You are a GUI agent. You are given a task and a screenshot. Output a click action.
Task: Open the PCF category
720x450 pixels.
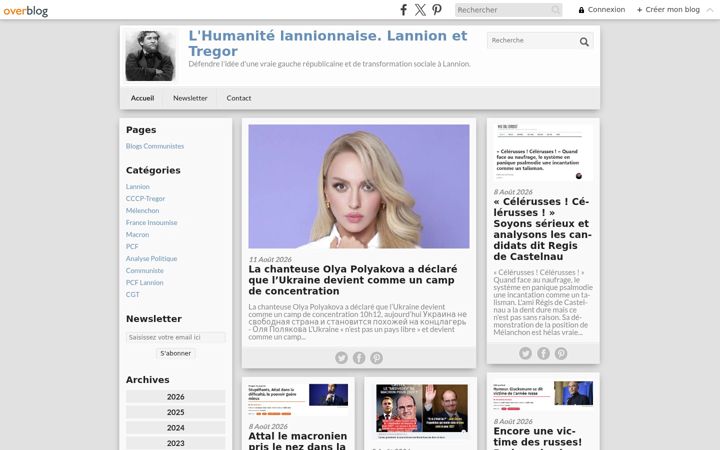[x=132, y=246]
